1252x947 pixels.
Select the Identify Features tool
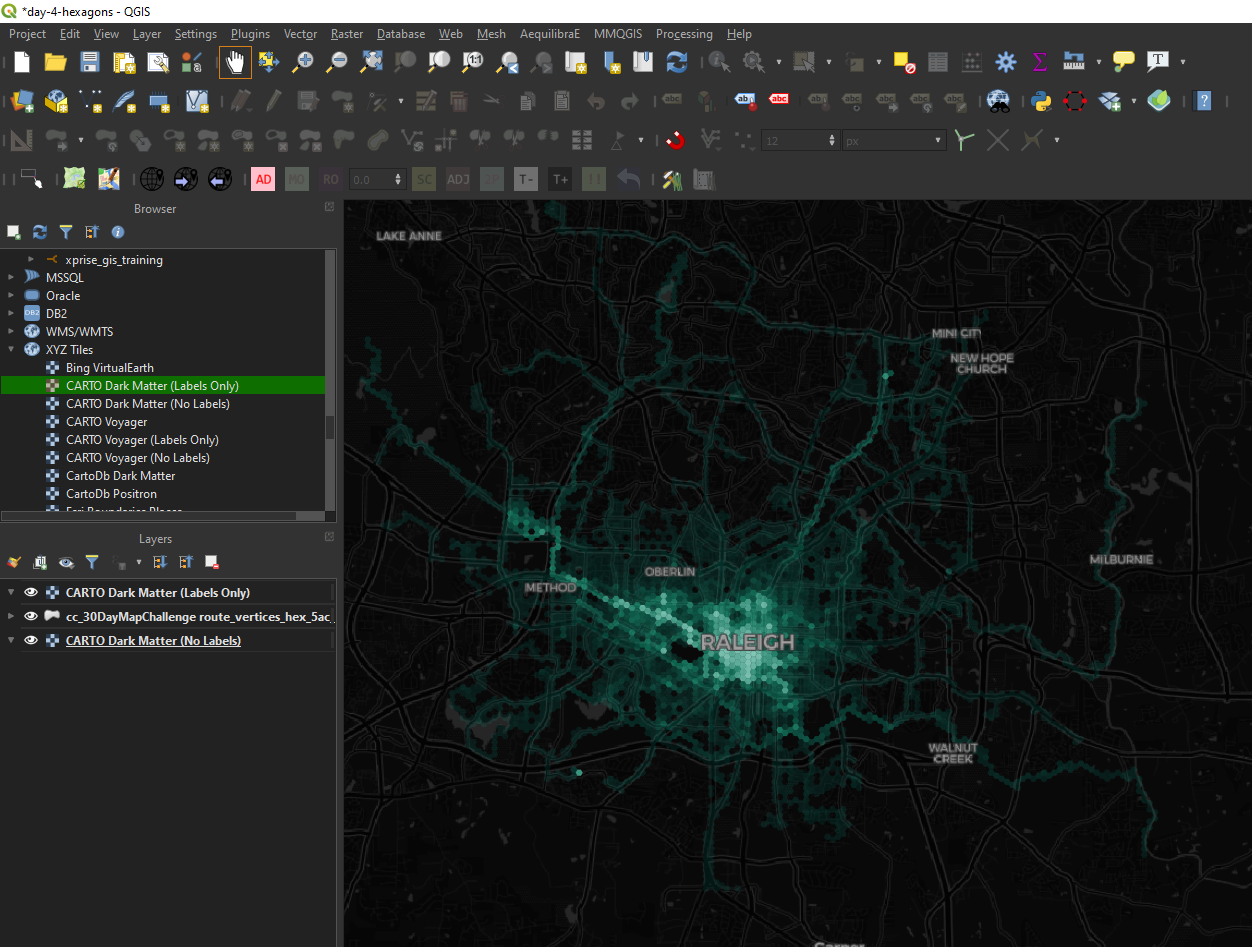pyautogui.click(x=718, y=61)
